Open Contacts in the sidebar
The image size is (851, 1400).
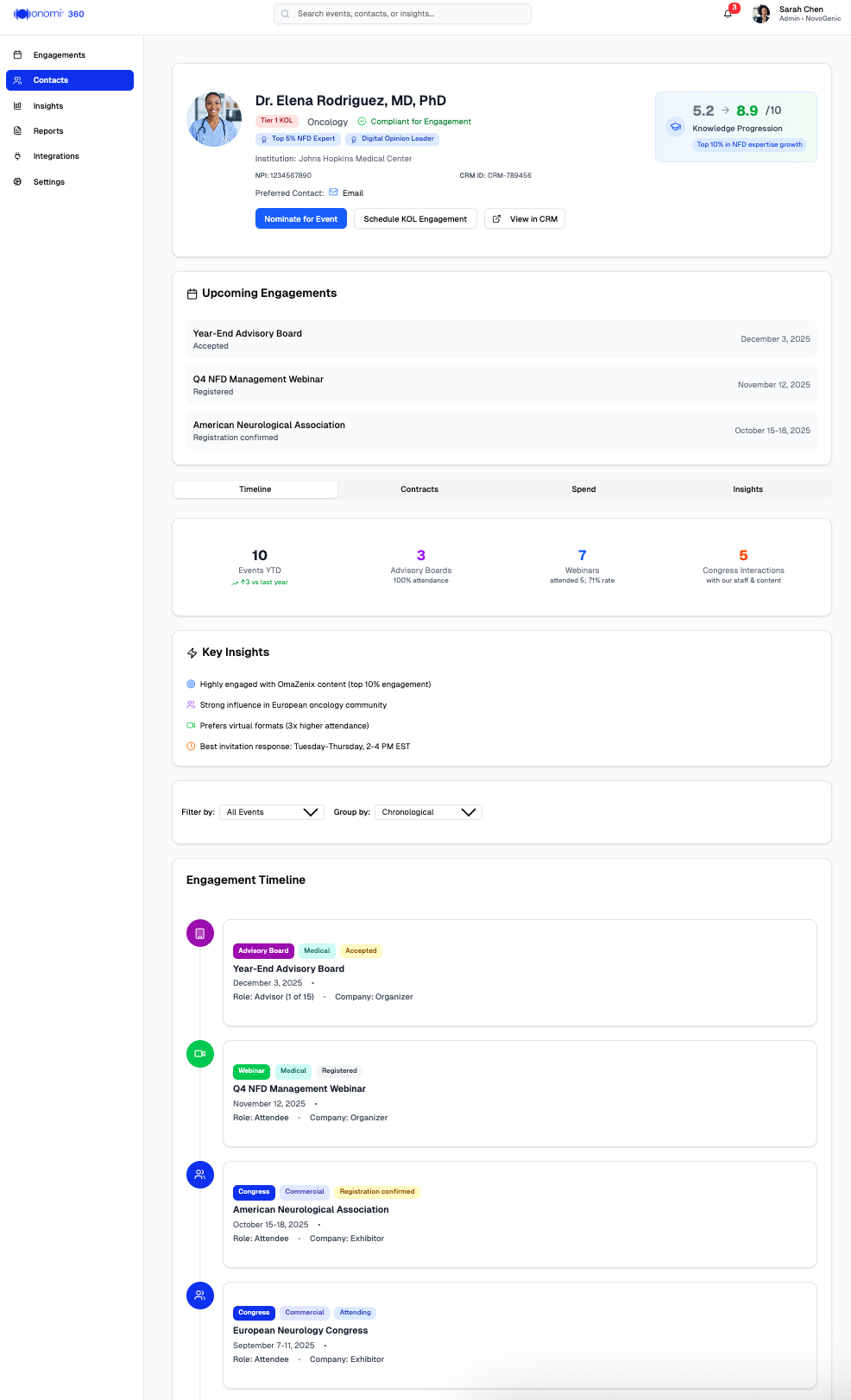pos(70,80)
